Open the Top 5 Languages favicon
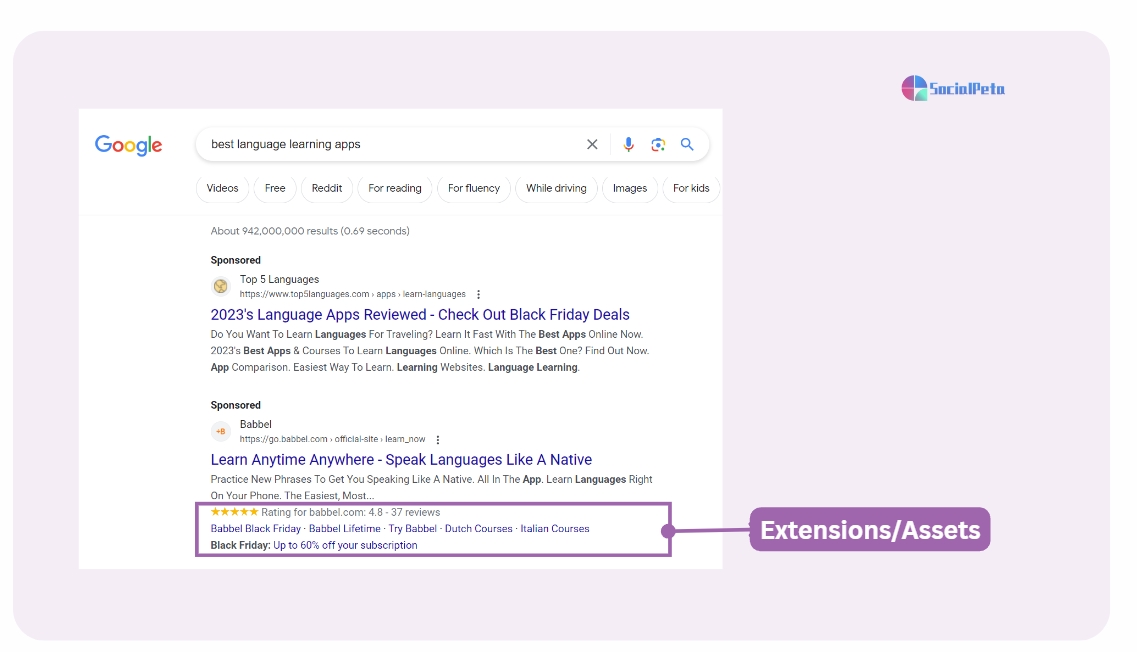Screen dimensions: 1137x652 [220, 286]
